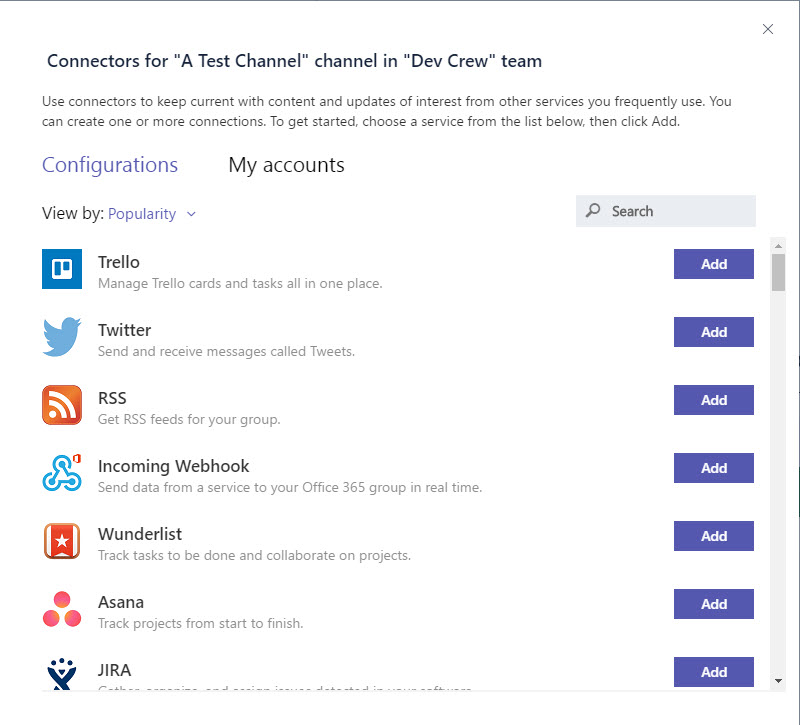Add the JIRA connector
This screenshot has width=800, height=725.
713,672
